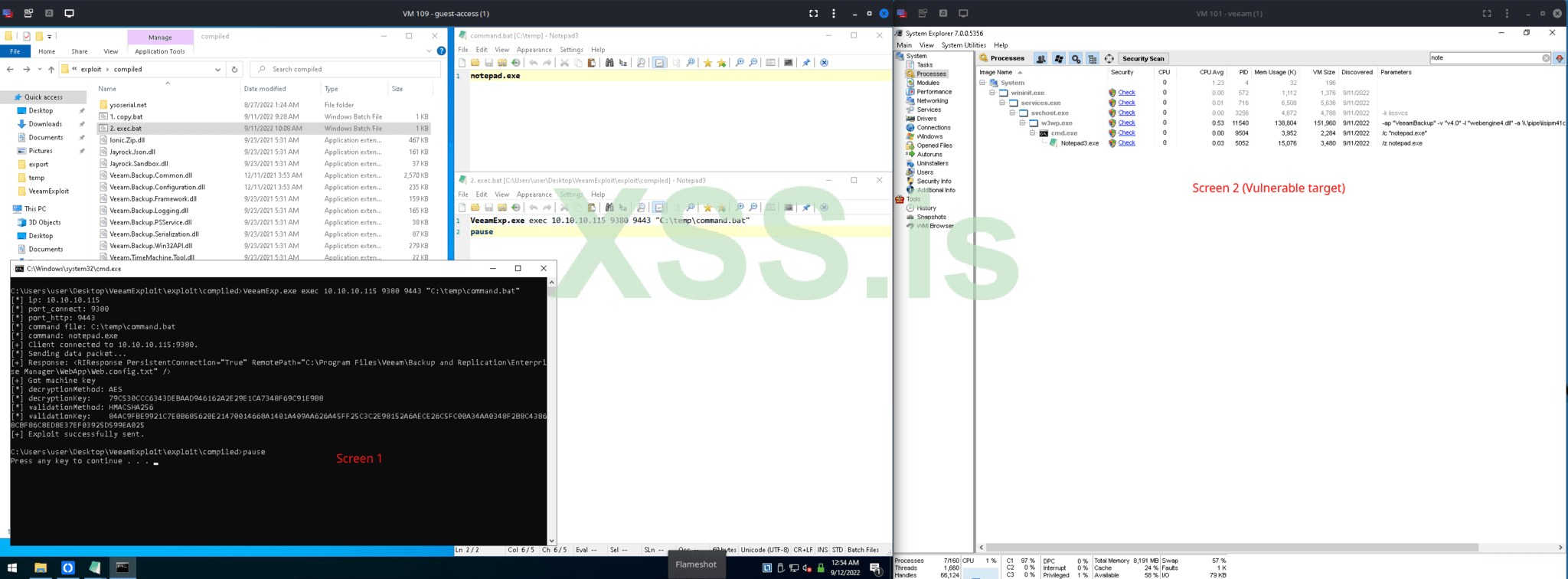The image size is (1568, 579).
Task: Collapse w3wp.exe process tree node
Action: (1022, 123)
